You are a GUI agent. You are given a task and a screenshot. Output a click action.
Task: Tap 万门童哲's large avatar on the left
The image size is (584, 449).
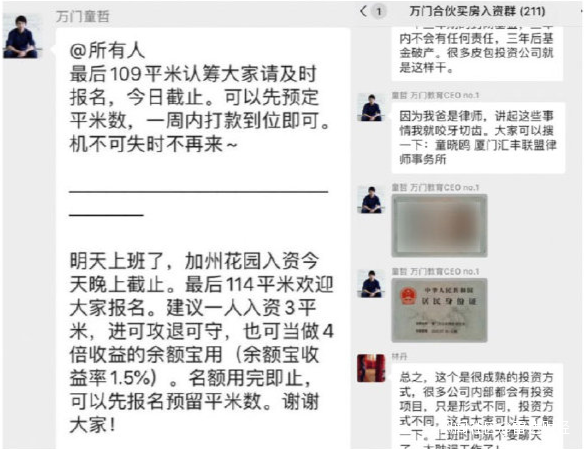(20, 36)
